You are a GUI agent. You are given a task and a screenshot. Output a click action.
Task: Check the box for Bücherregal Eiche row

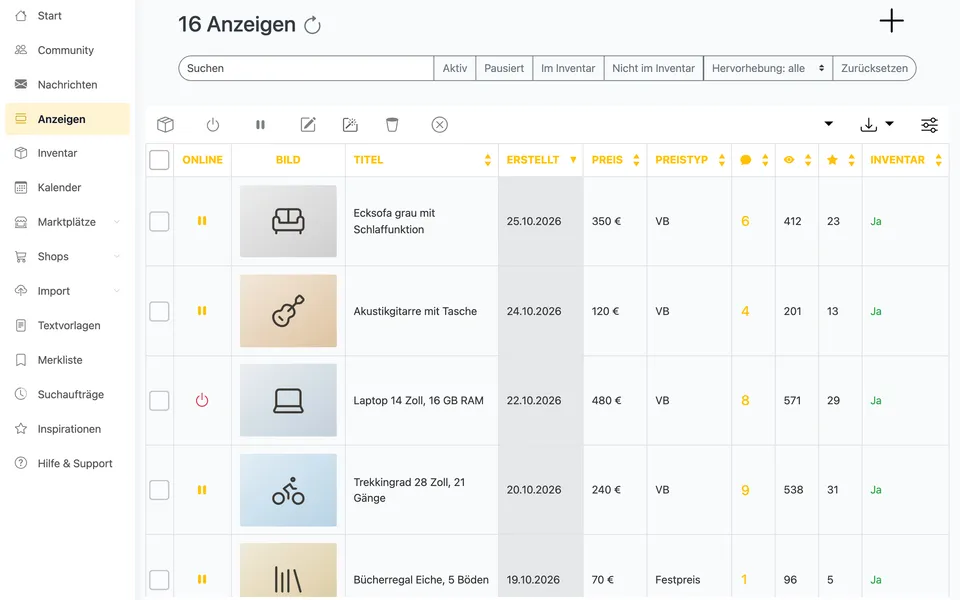(159, 579)
